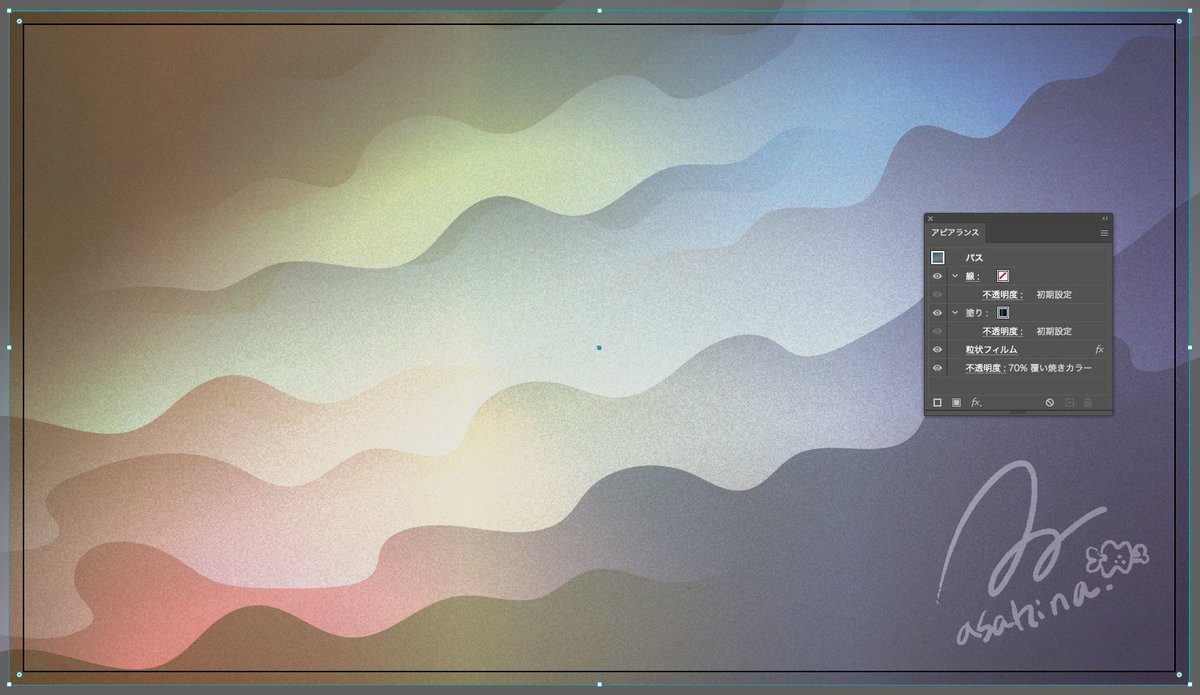The width and height of the screenshot is (1200, 695).
Task: Add a new stroke with the square outline icon
Action: (x=938, y=402)
